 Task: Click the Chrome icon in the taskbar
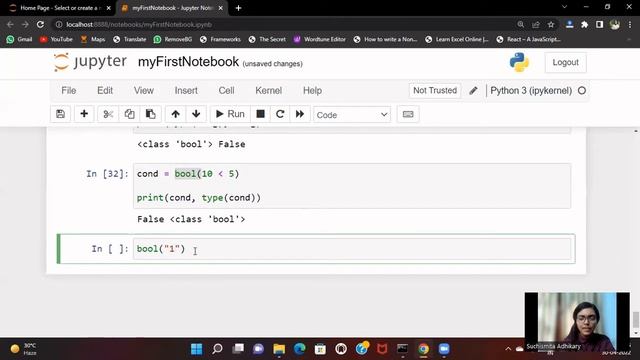(423, 349)
